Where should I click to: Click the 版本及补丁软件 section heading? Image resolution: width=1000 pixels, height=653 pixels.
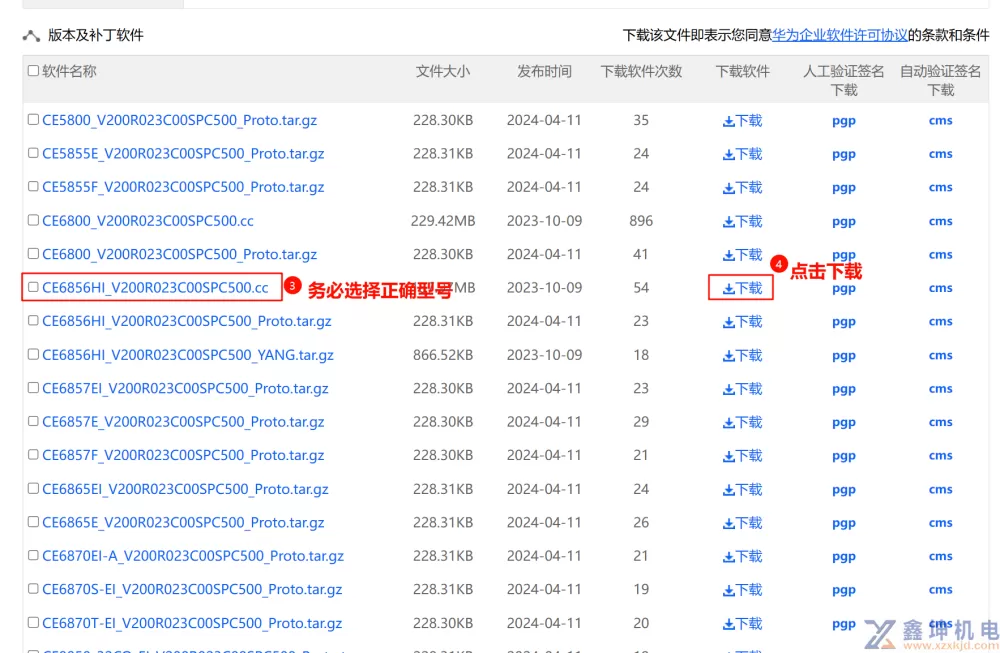tap(96, 35)
